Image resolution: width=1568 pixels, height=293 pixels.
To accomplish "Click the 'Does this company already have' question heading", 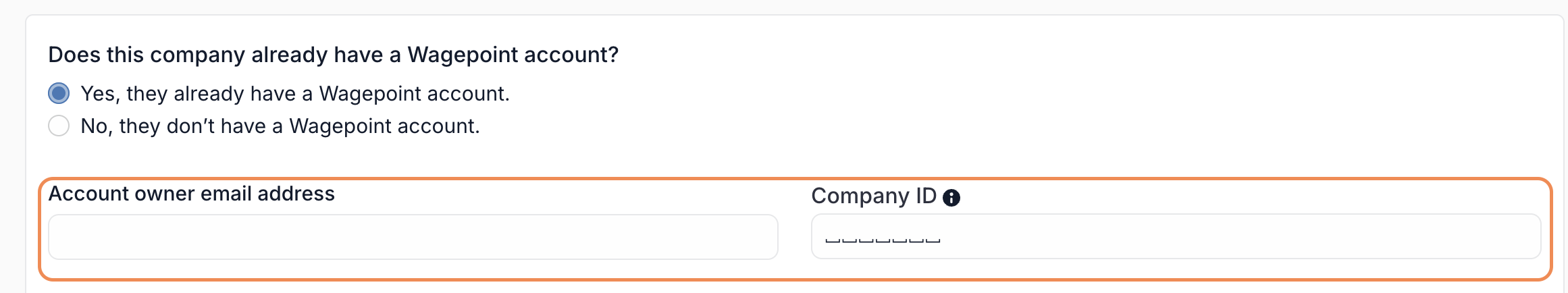I will pos(334,55).
